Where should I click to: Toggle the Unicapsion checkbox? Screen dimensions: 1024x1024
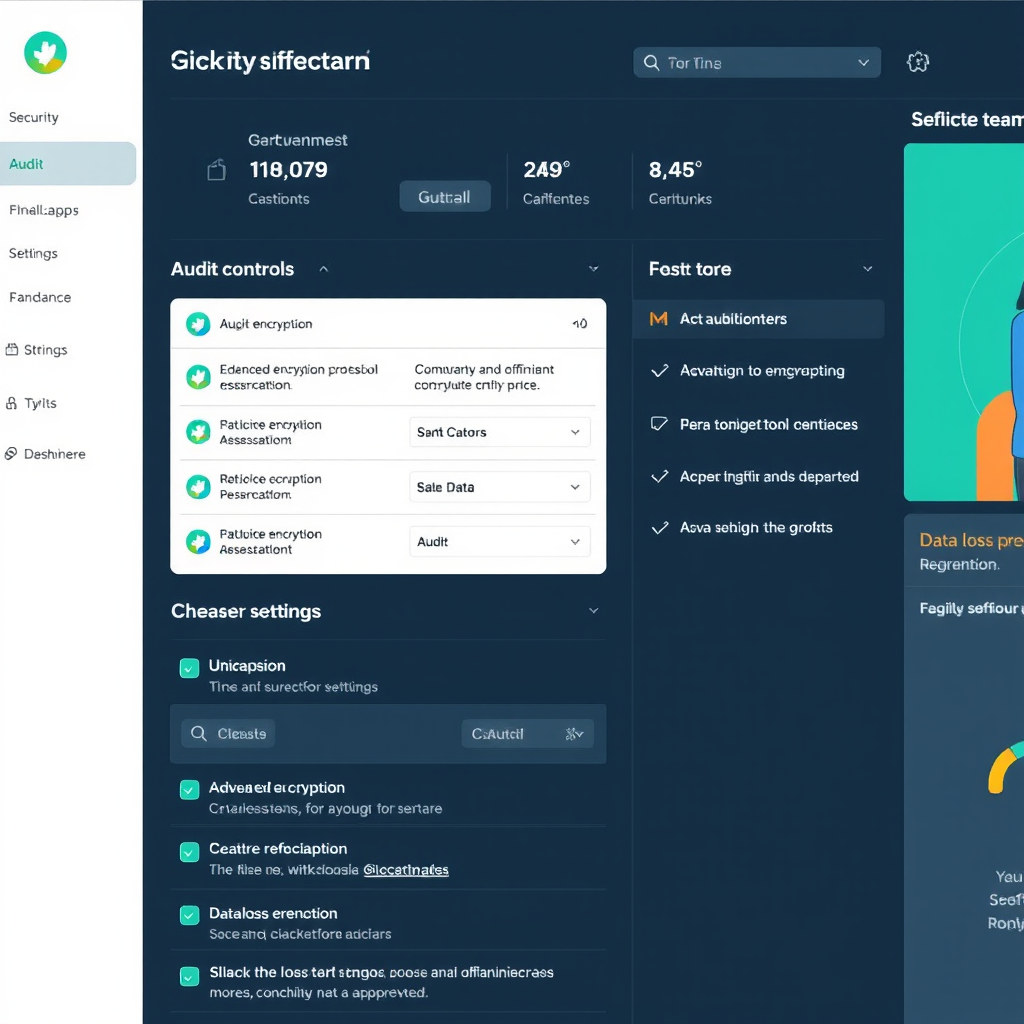[x=189, y=668]
